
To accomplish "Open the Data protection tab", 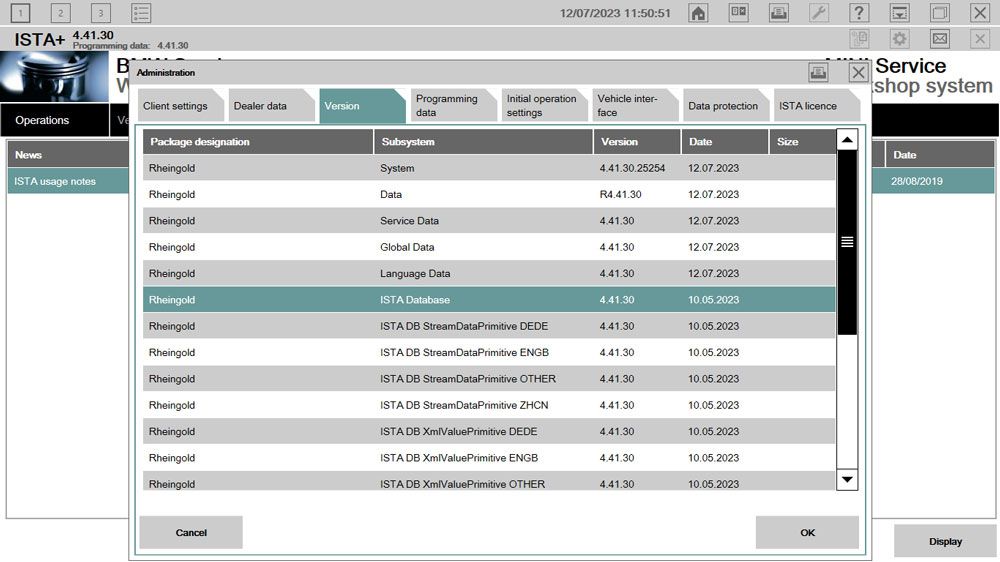I will [725, 105].
